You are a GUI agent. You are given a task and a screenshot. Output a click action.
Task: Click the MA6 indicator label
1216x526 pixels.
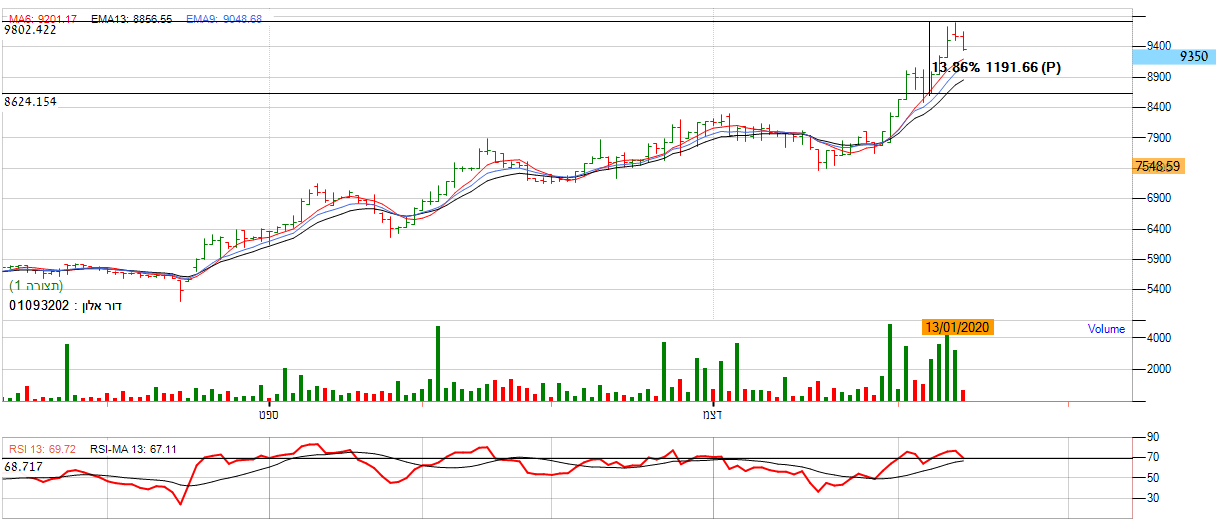point(43,19)
